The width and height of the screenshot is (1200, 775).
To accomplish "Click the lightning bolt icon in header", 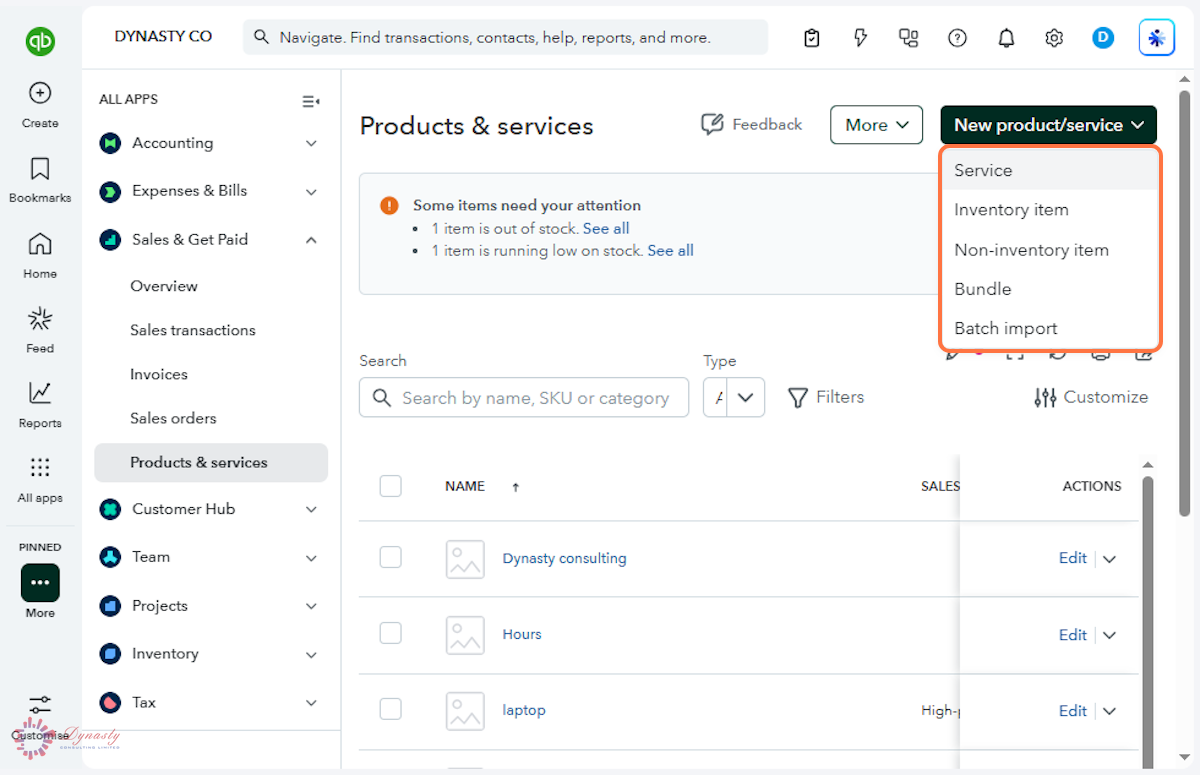I will [x=860, y=38].
